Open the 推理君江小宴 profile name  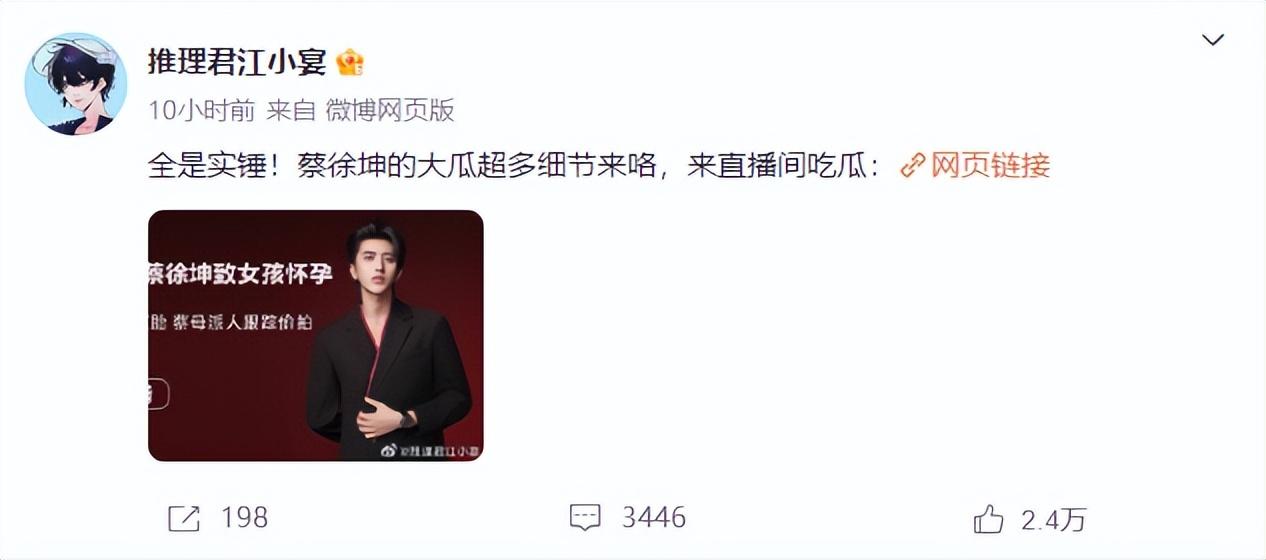pos(238,63)
